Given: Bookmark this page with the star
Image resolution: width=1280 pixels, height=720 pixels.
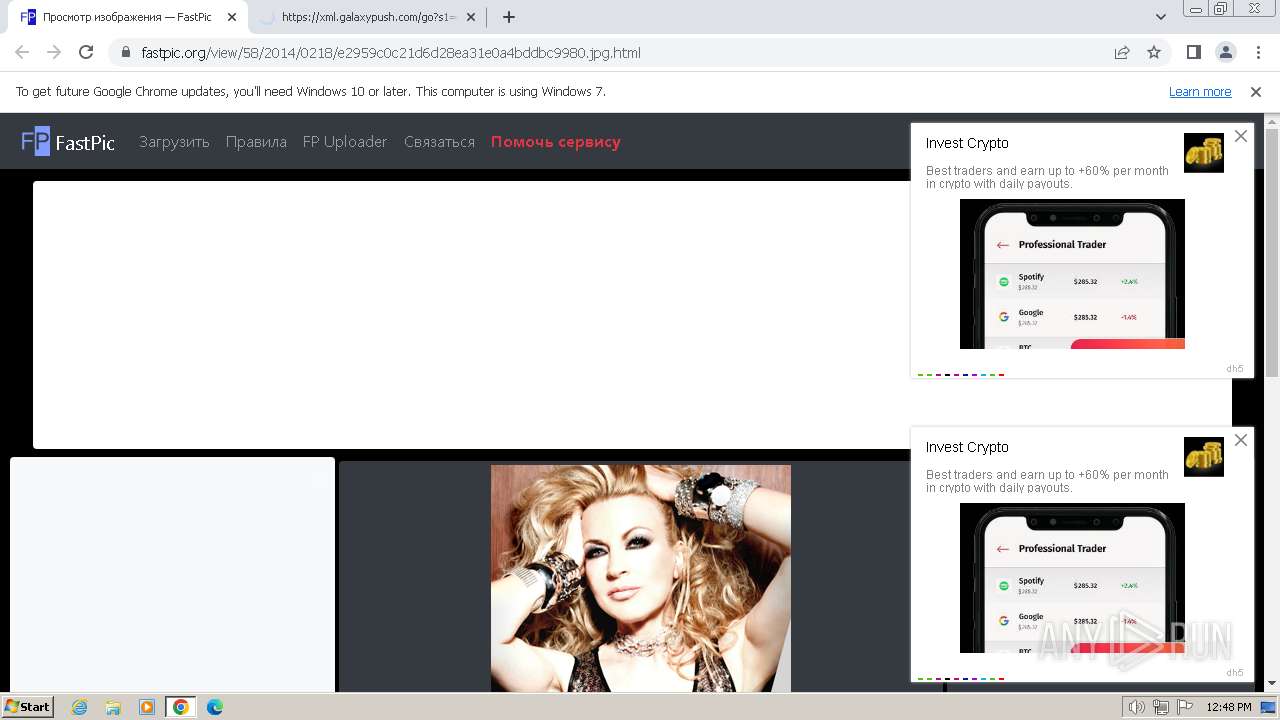Looking at the screenshot, I should (1154, 53).
